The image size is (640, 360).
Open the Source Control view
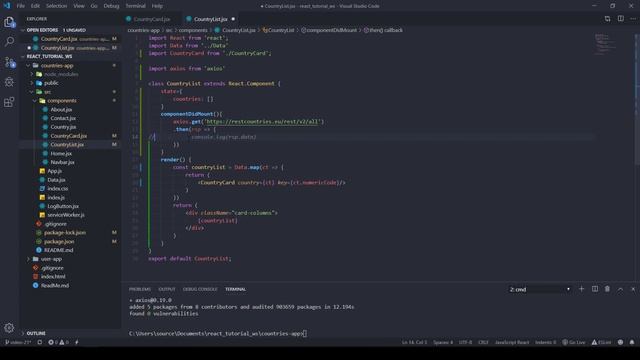[9, 62]
